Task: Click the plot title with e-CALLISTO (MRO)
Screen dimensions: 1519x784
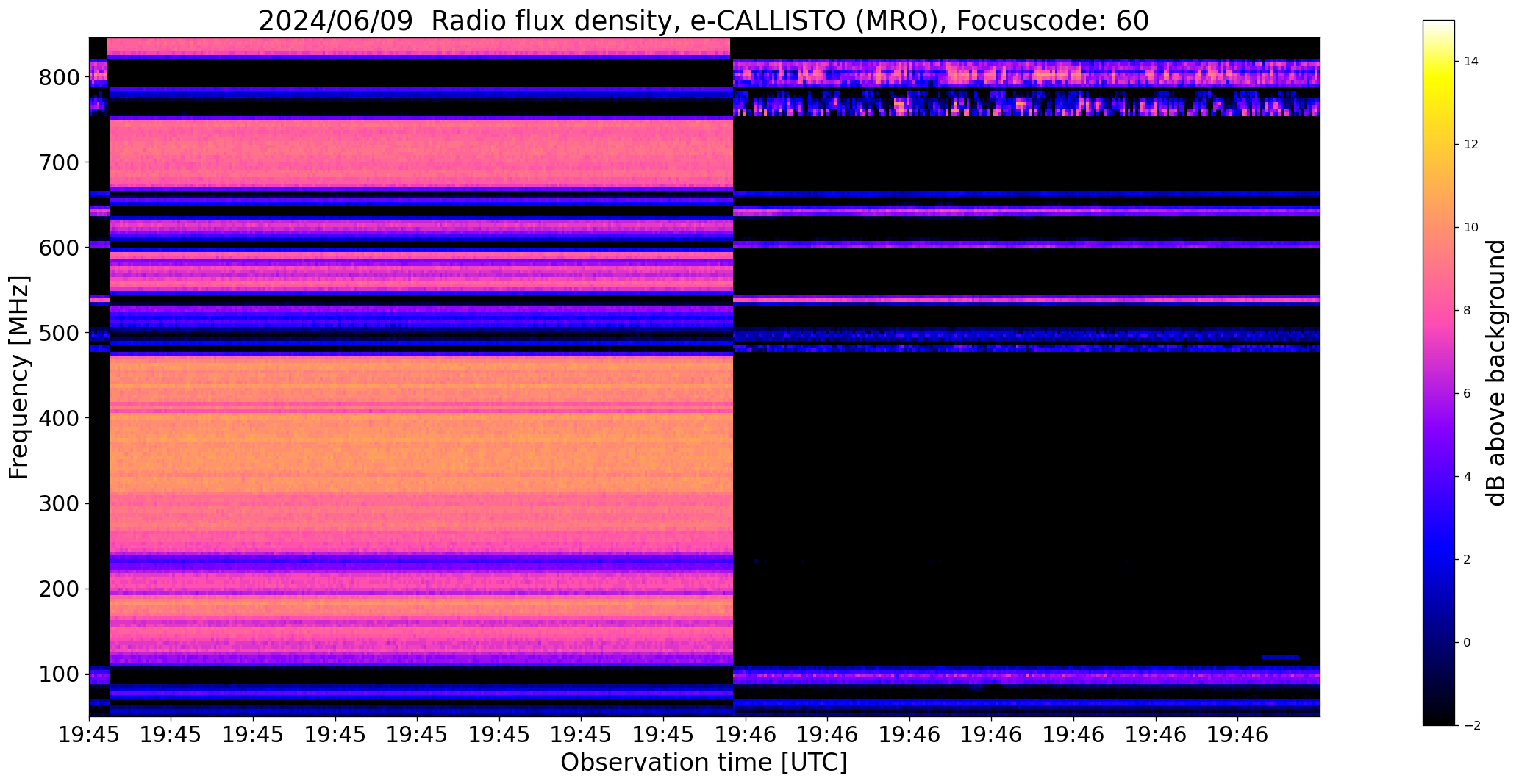Action: [x=704, y=21]
